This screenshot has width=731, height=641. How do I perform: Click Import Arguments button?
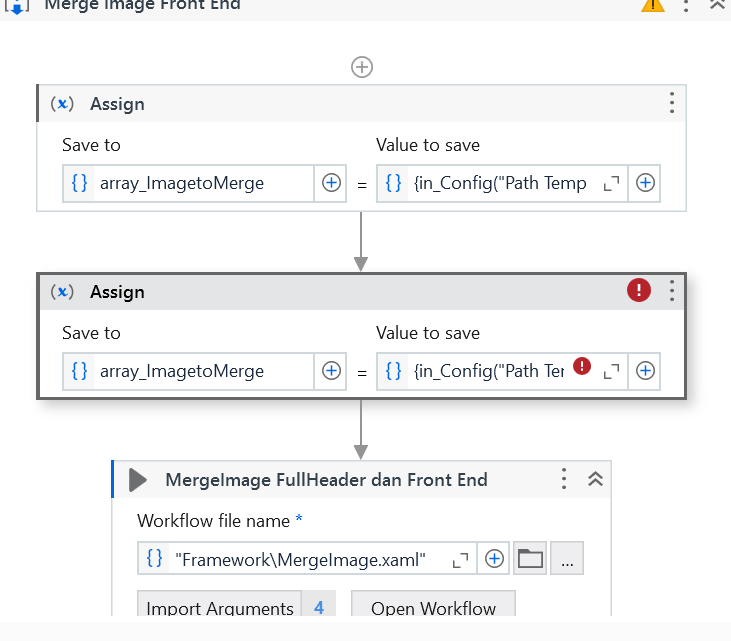pyautogui.click(x=221, y=608)
